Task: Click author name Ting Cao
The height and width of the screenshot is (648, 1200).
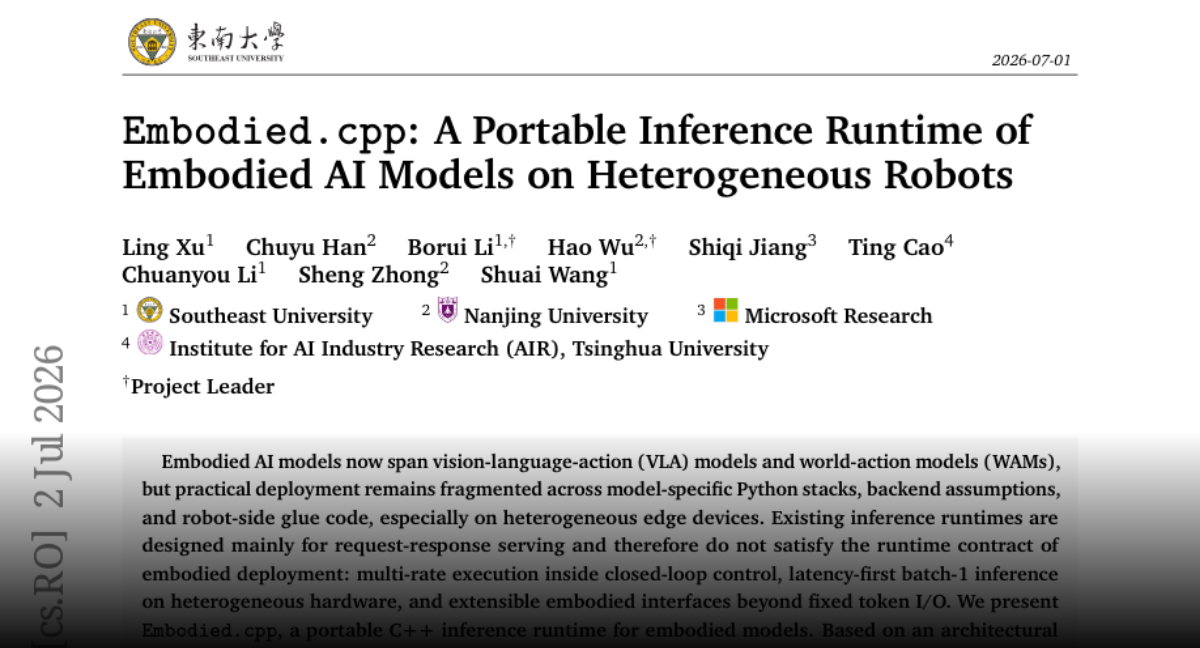Action: point(896,248)
